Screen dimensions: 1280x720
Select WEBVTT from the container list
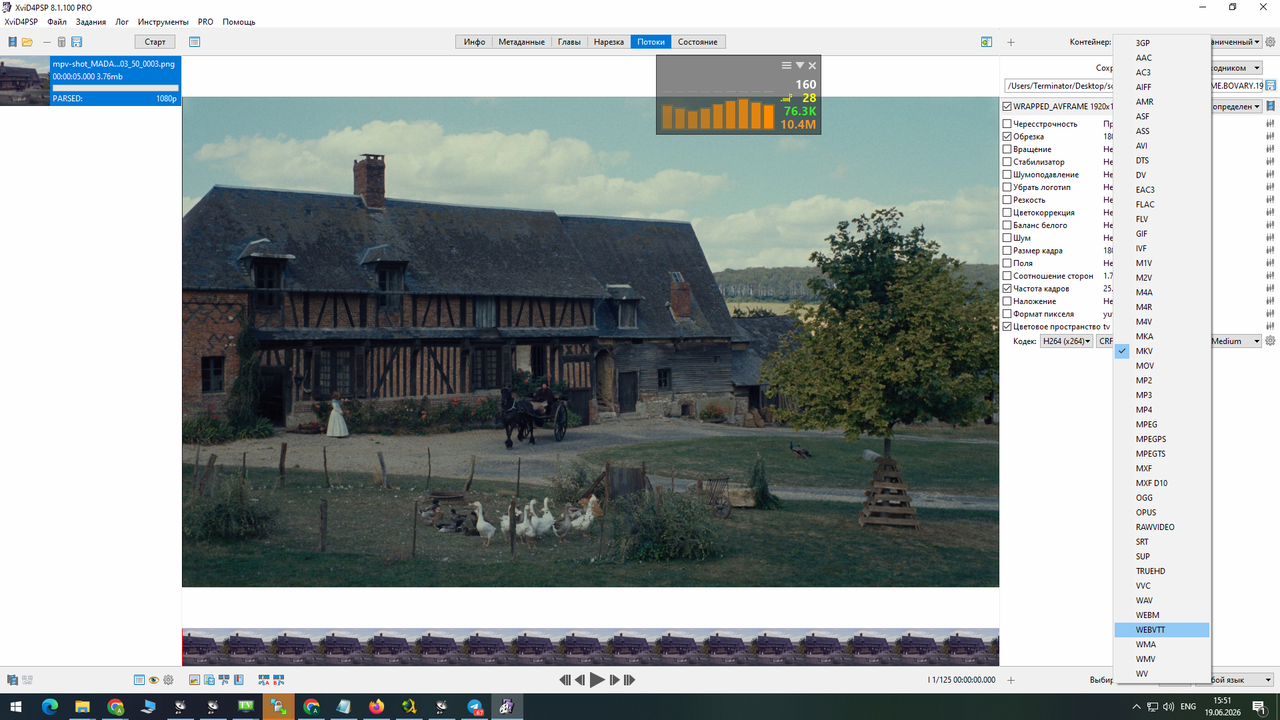(x=1162, y=630)
